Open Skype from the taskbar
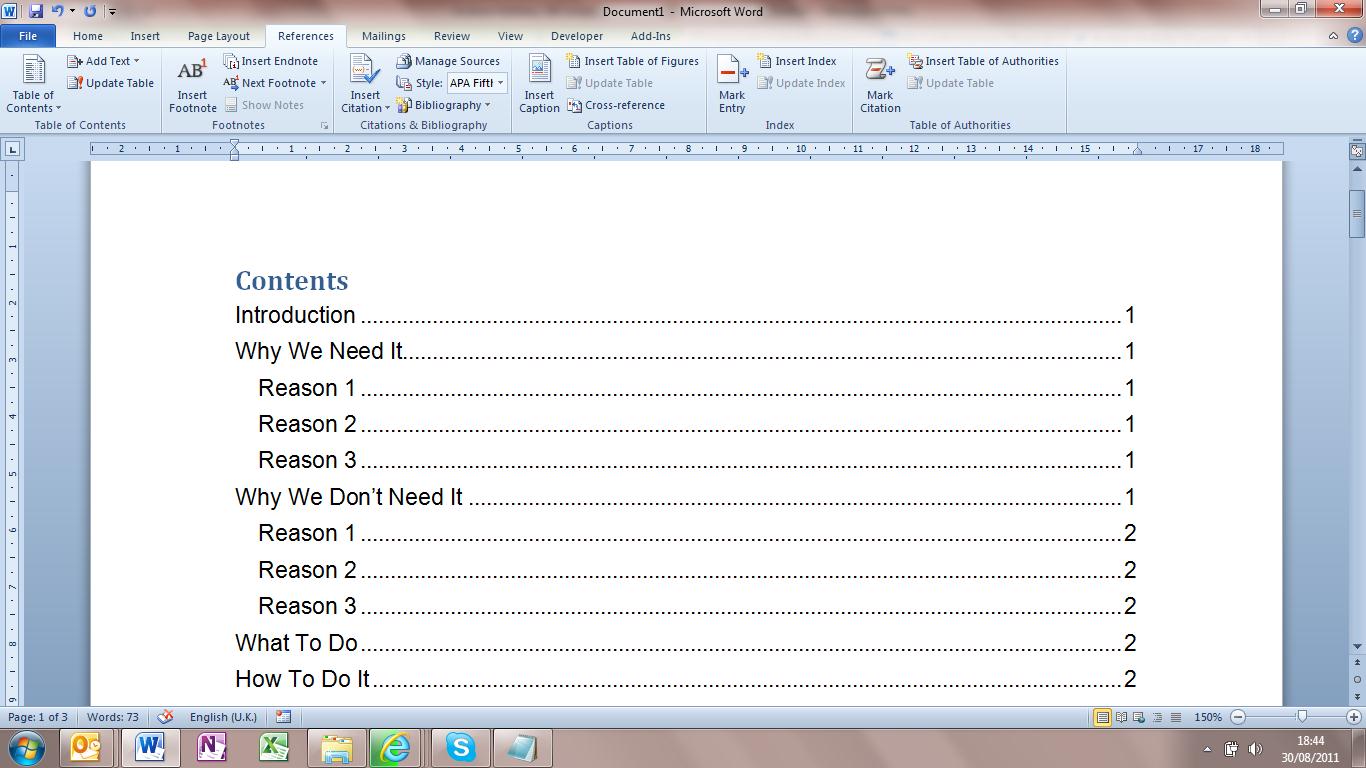1366x768 pixels. (460, 747)
